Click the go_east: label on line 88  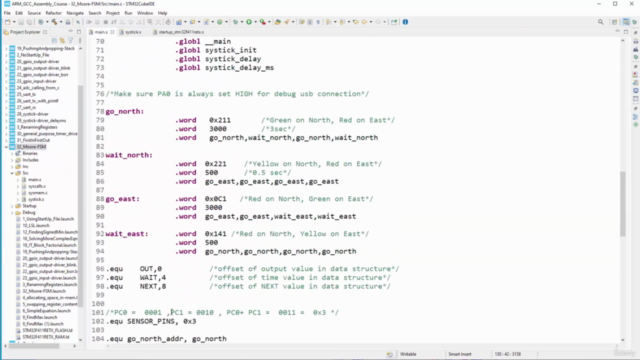(x=122, y=199)
